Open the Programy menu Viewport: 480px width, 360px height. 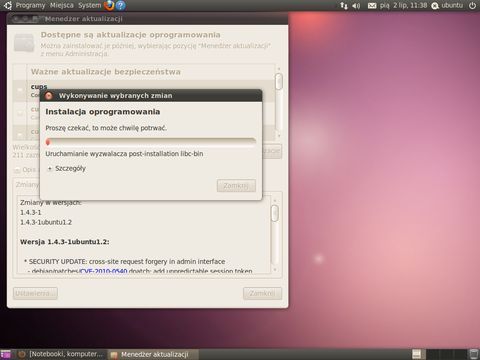pyautogui.click(x=30, y=5)
